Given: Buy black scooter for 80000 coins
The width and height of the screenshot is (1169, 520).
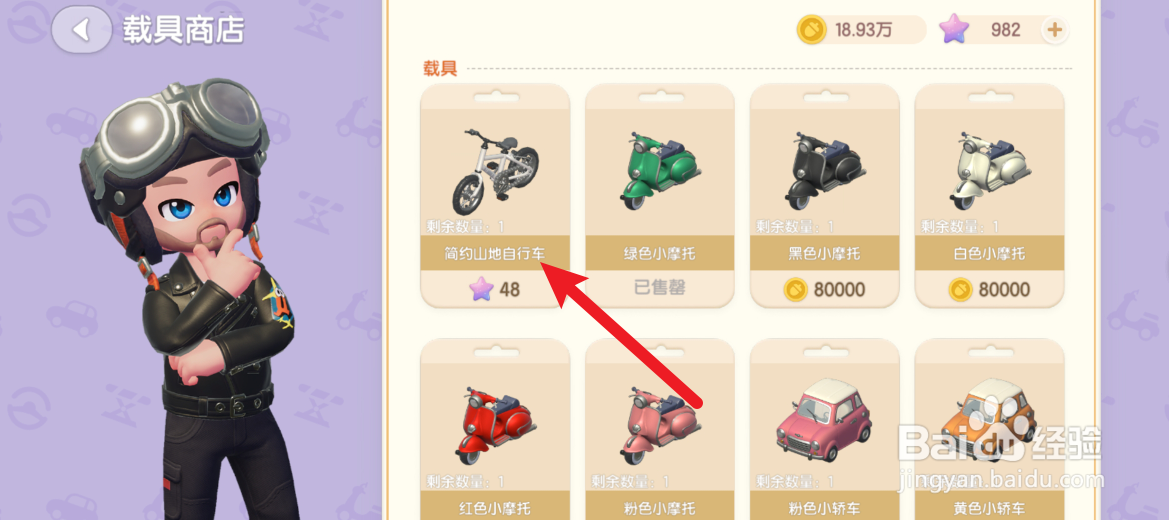Looking at the screenshot, I should coord(825,289).
